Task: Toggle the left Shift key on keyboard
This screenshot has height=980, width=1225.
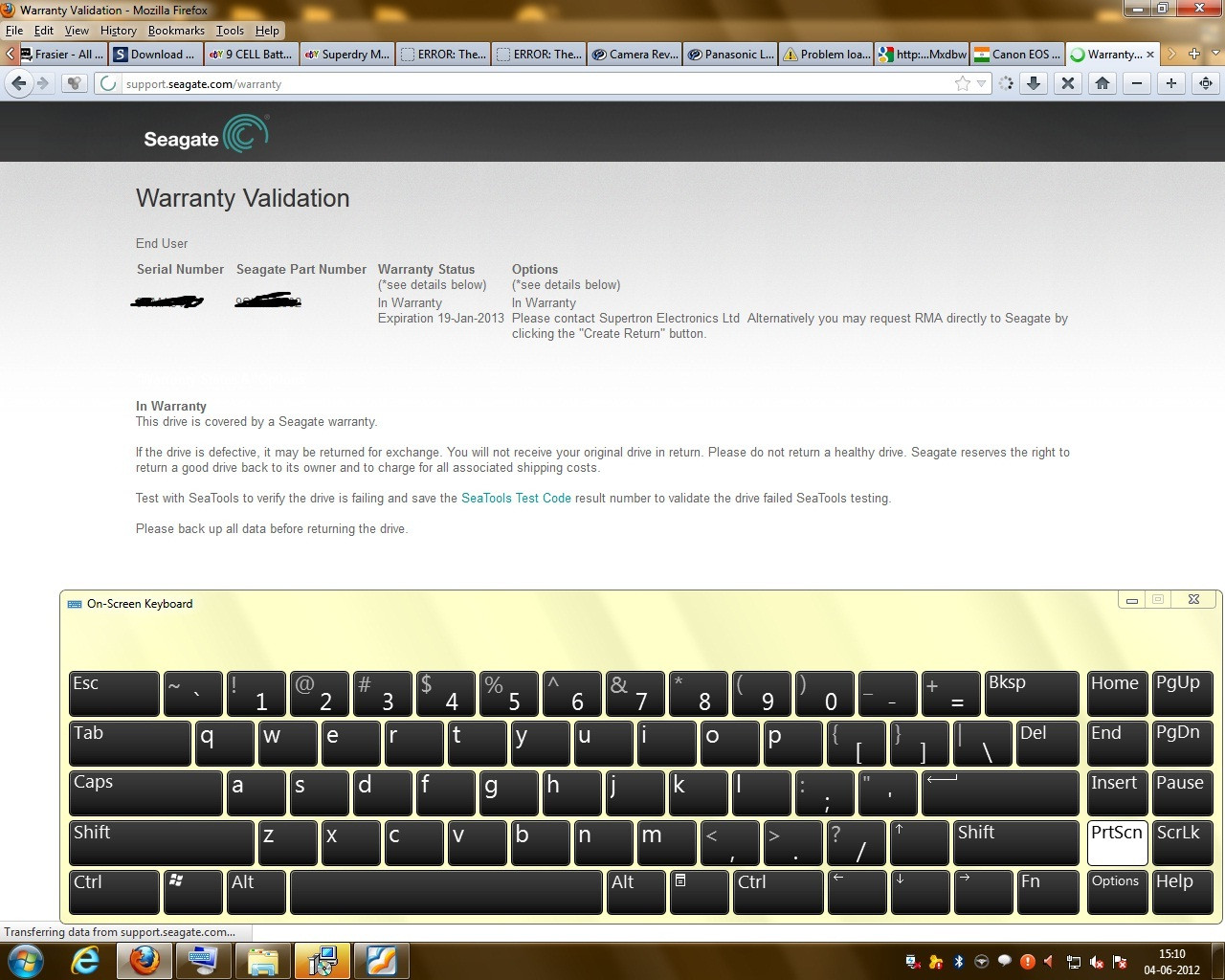Action: (x=161, y=843)
